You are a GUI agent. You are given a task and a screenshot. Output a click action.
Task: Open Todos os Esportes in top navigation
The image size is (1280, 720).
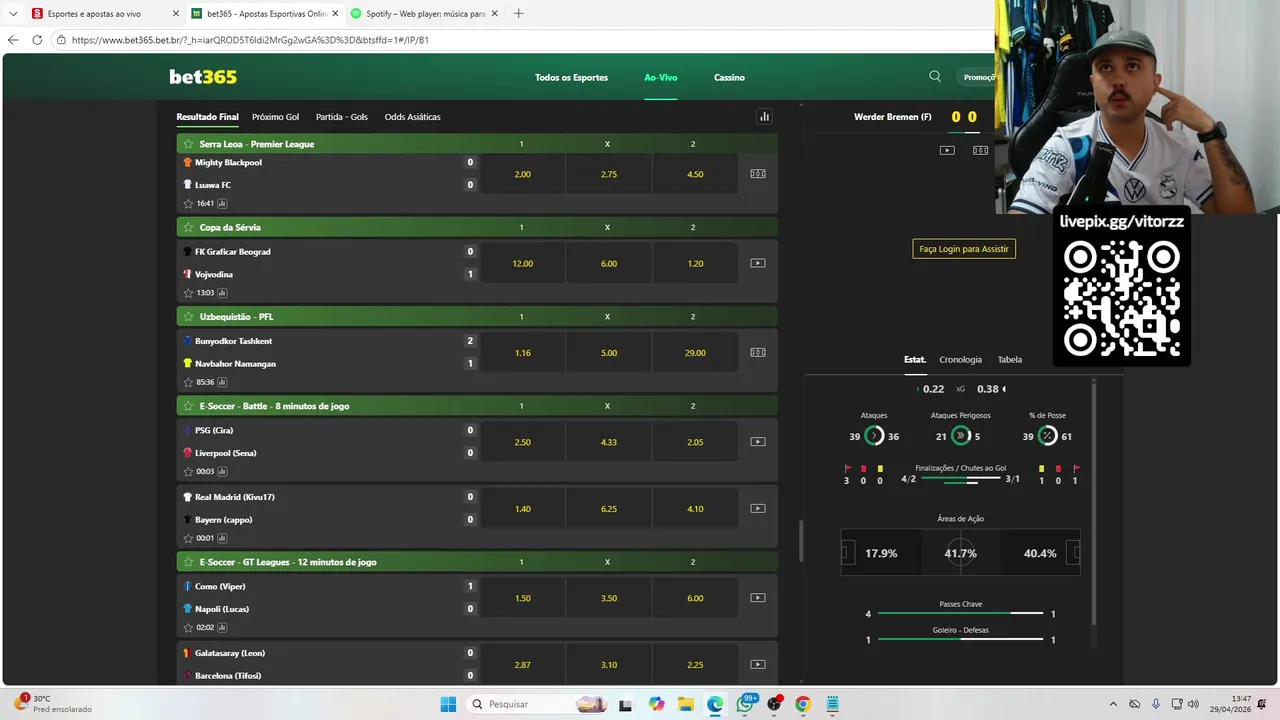pyautogui.click(x=571, y=77)
